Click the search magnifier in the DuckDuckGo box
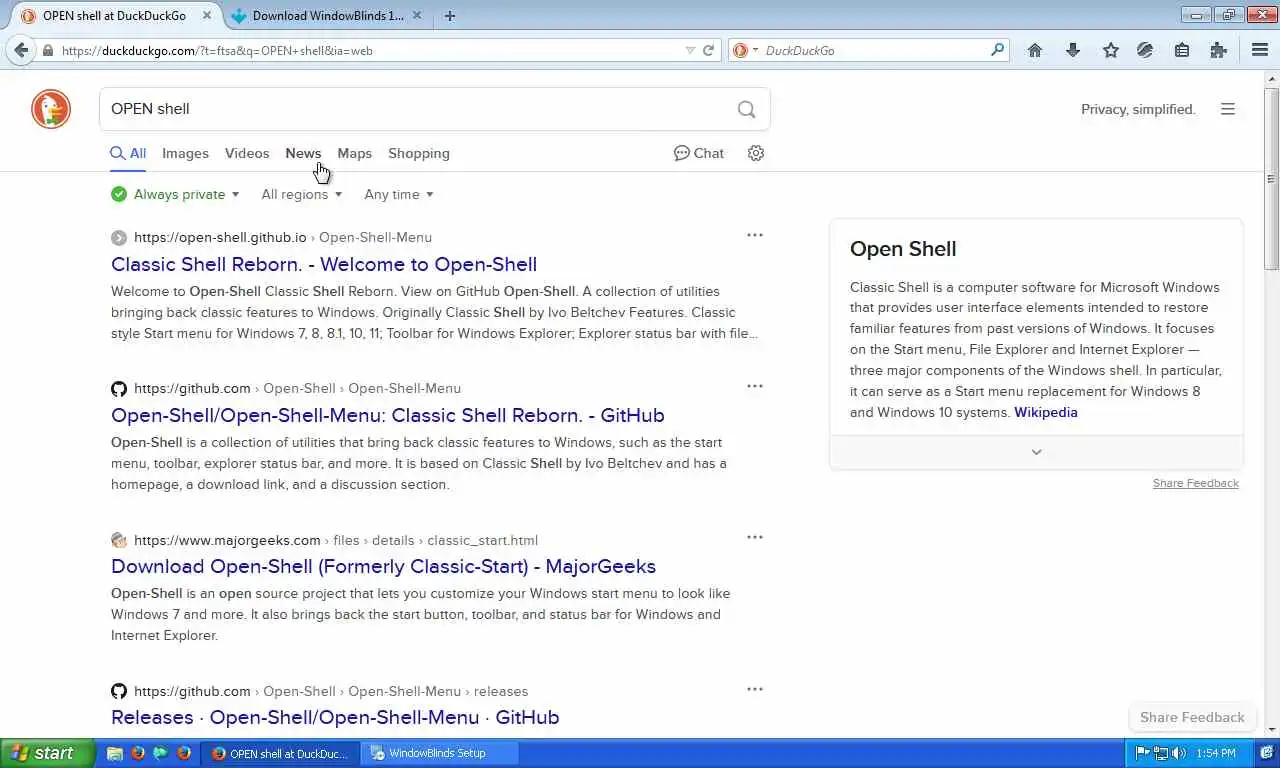 coord(746,109)
